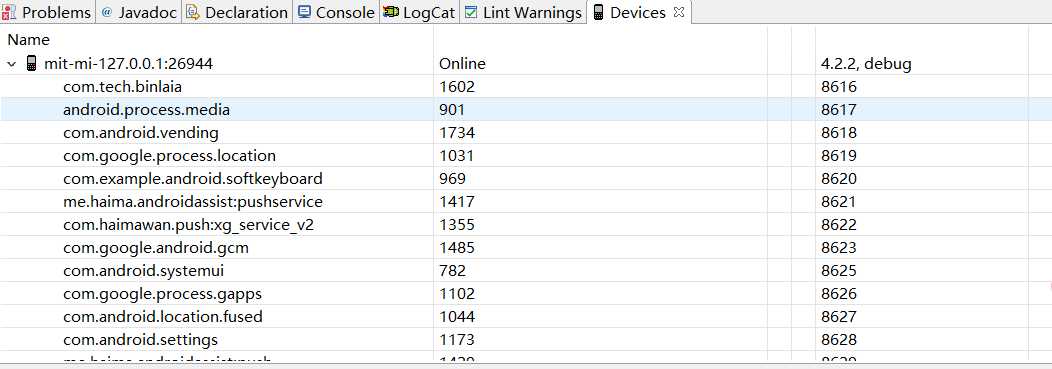Click port number 8616
Viewport: 1052px width, 369px height.
839,87
